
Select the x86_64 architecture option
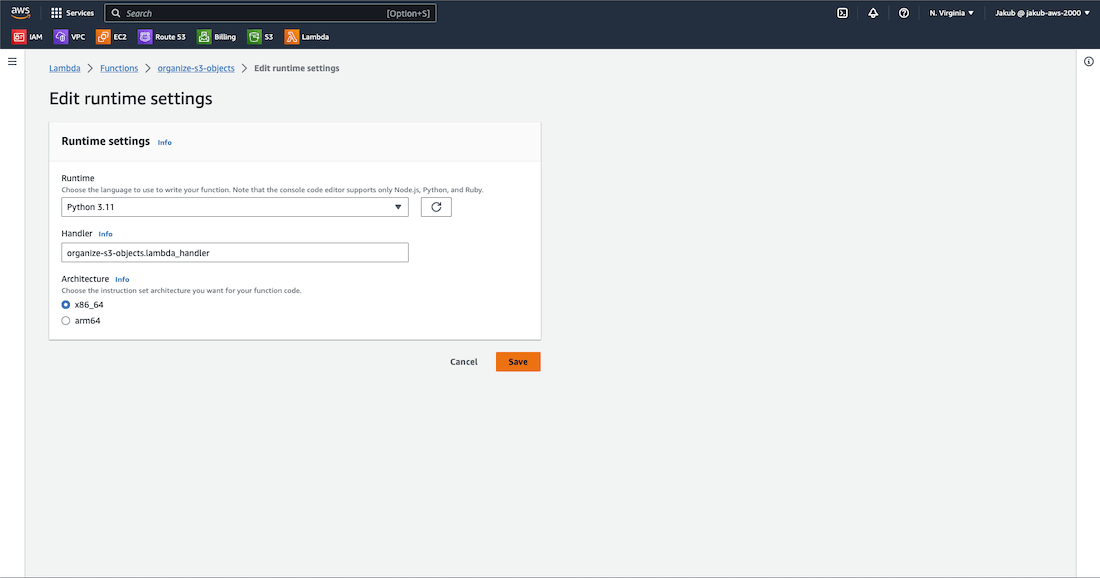click(66, 304)
